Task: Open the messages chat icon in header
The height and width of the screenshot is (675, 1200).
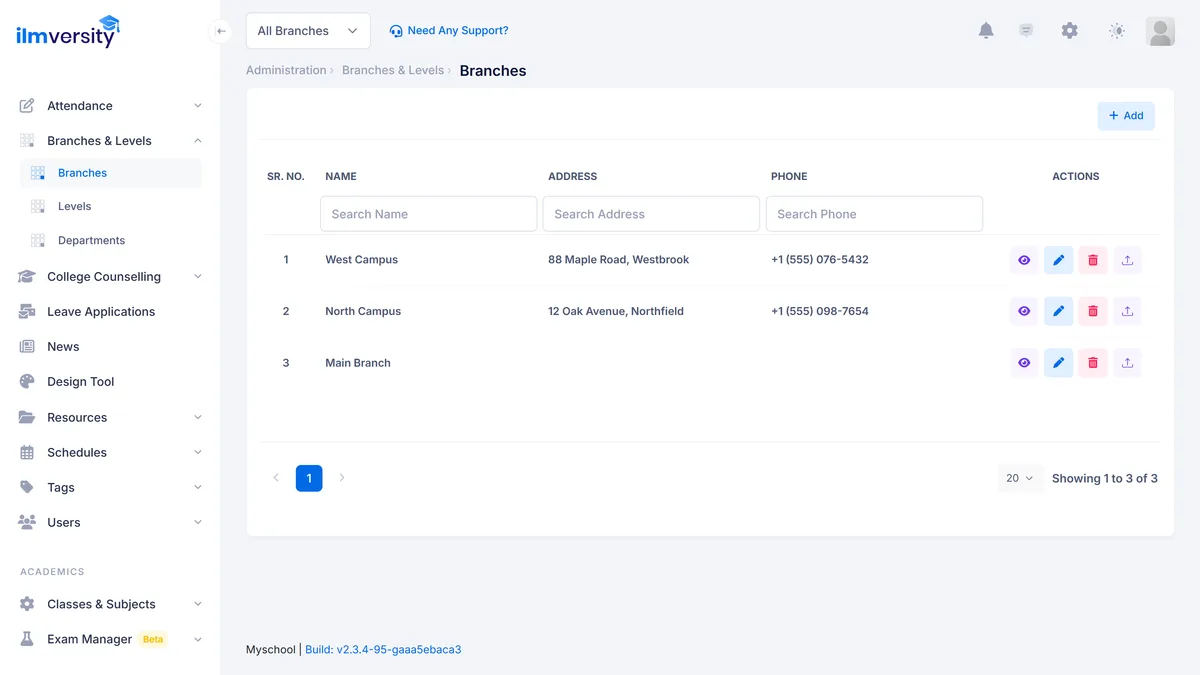Action: click(1026, 31)
